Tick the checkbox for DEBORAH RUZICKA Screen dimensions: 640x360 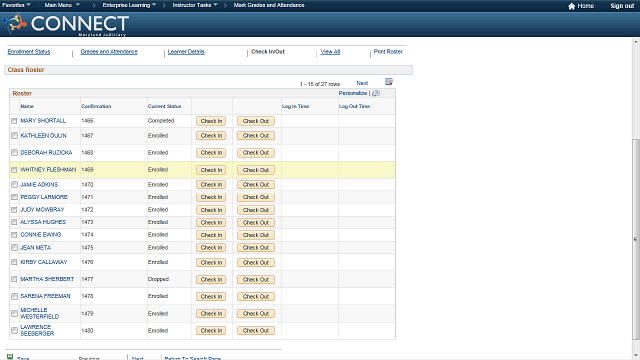[14, 153]
